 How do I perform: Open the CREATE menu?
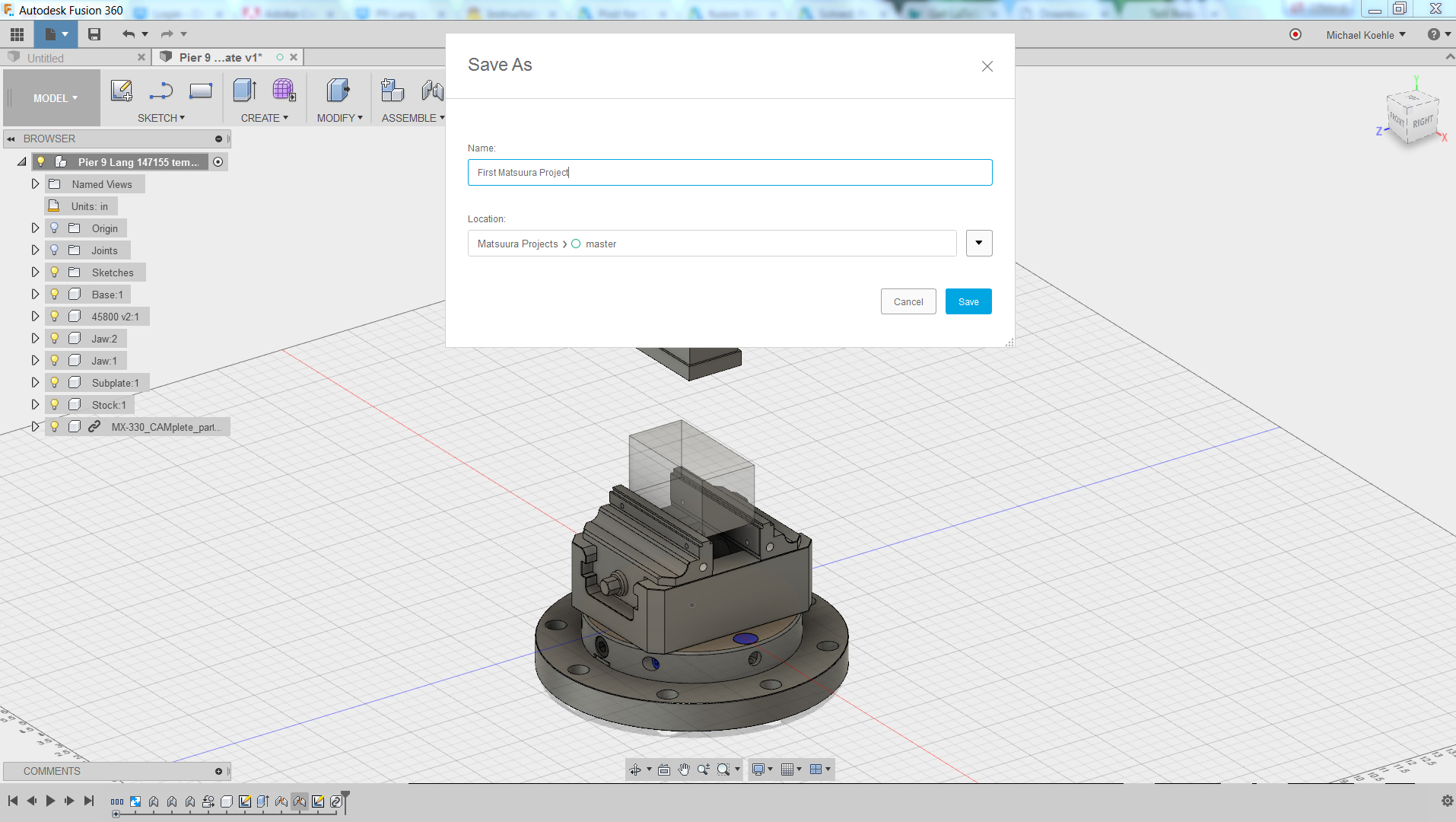click(x=265, y=118)
